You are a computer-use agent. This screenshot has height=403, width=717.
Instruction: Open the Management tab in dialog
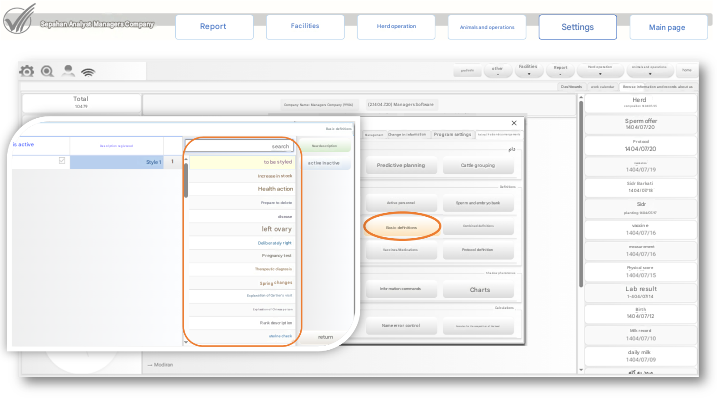(x=374, y=134)
